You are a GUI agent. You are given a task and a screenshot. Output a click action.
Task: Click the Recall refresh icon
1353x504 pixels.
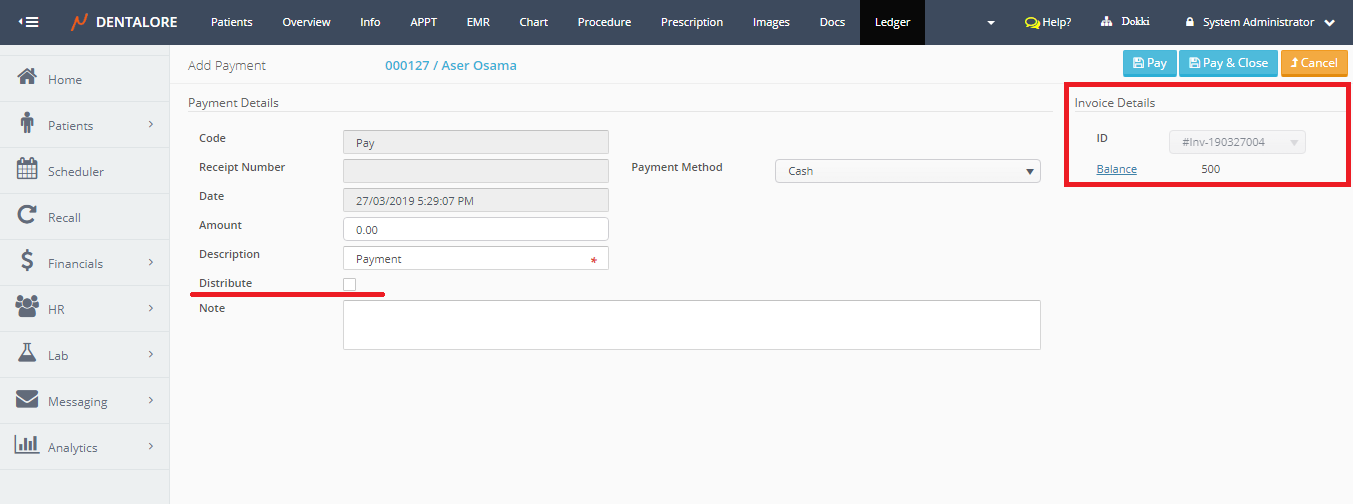coord(28,216)
